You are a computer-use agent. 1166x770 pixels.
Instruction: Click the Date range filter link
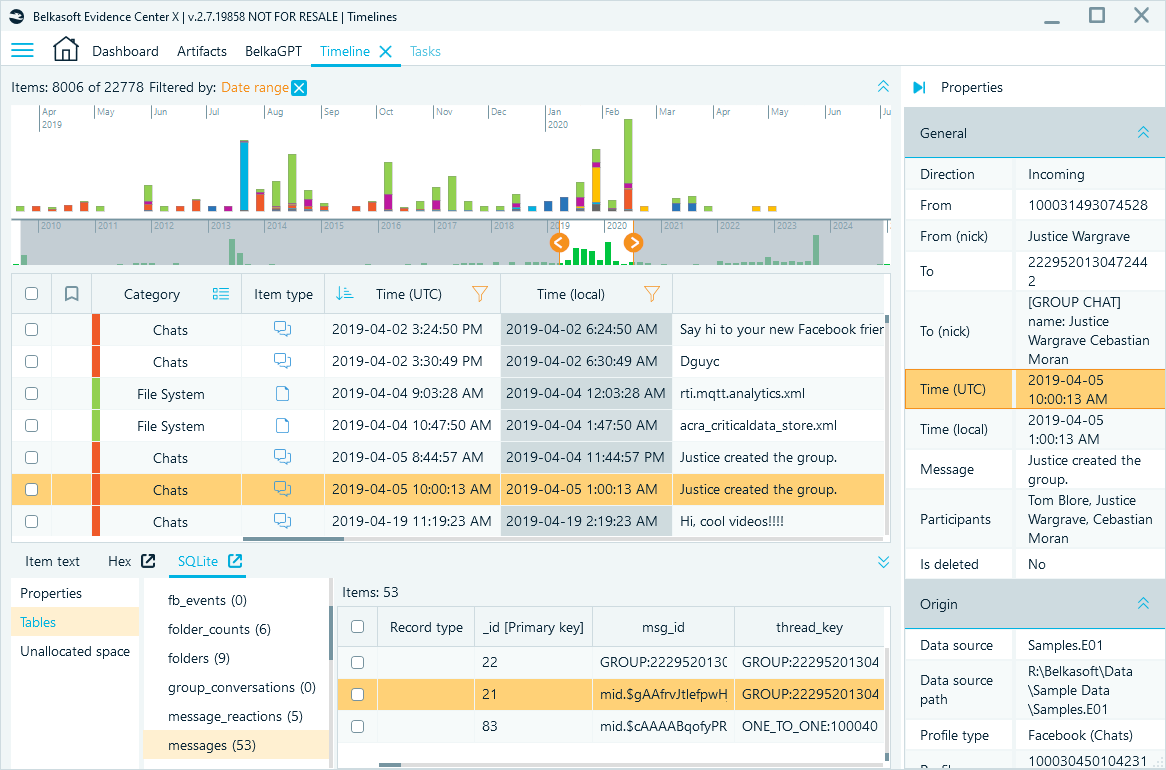click(x=255, y=88)
